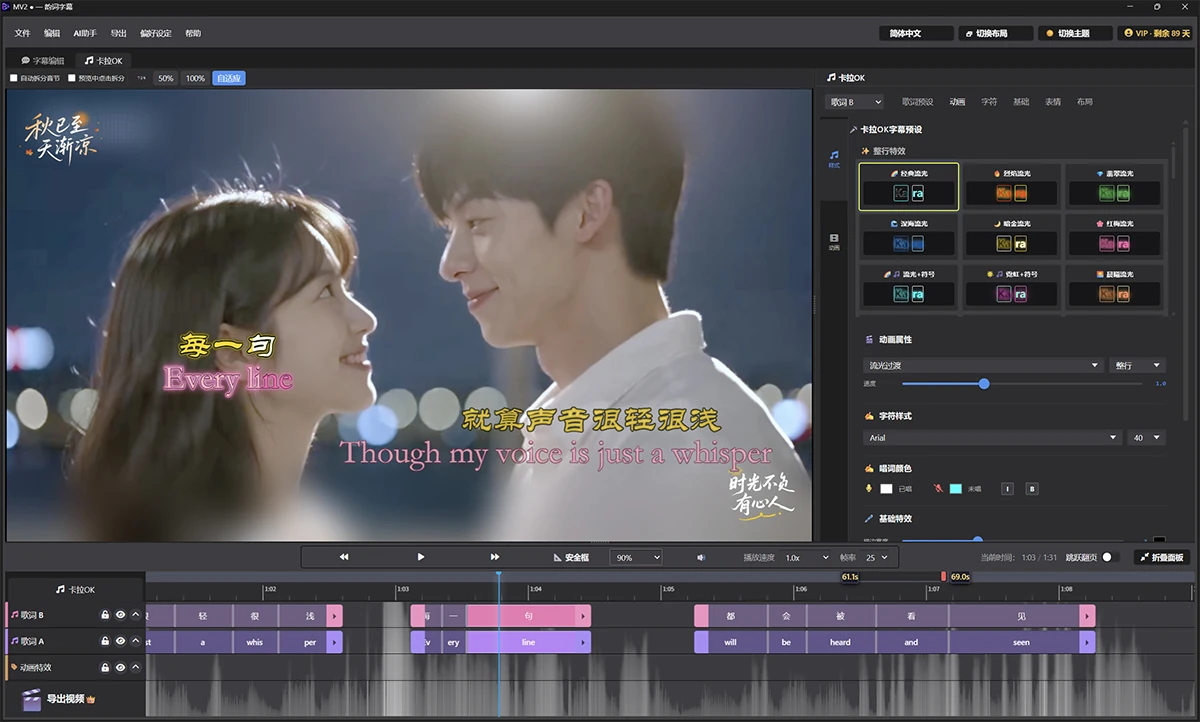This screenshot has height=722, width=1200.
Task: Toggle the 跳跃翻页 switch
Action: tap(1107, 557)
